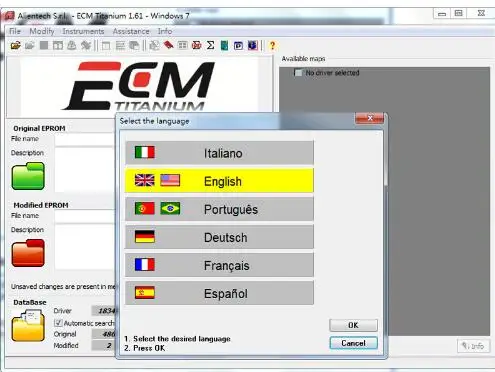Click the Original EPROM File name field
The height and width of the screenshot is (372, 495).
[x=85, y=140]
